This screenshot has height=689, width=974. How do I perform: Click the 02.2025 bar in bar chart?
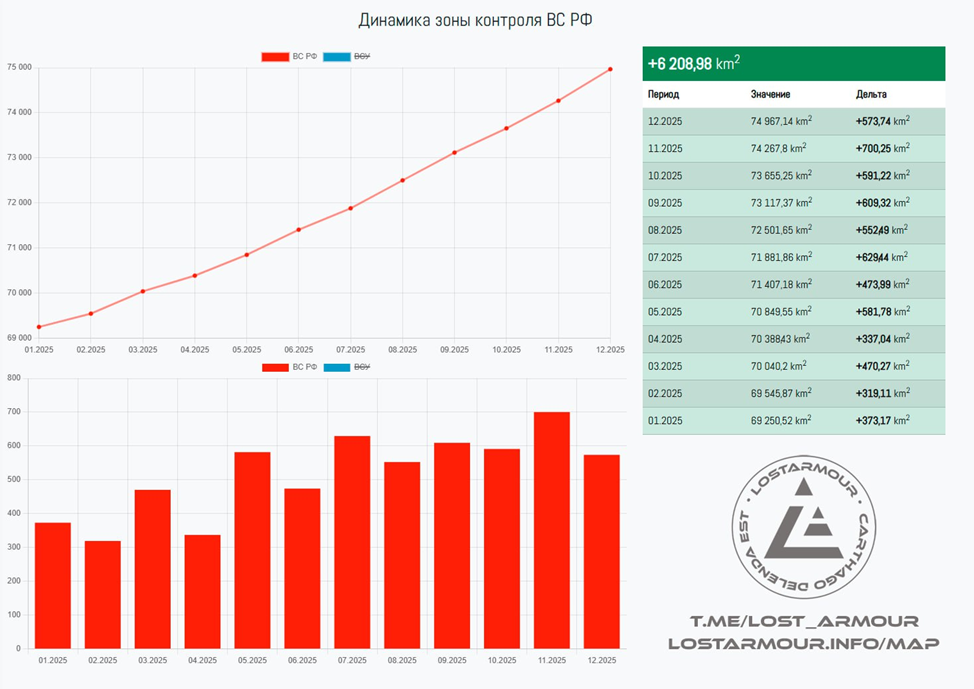pos(103,594)
